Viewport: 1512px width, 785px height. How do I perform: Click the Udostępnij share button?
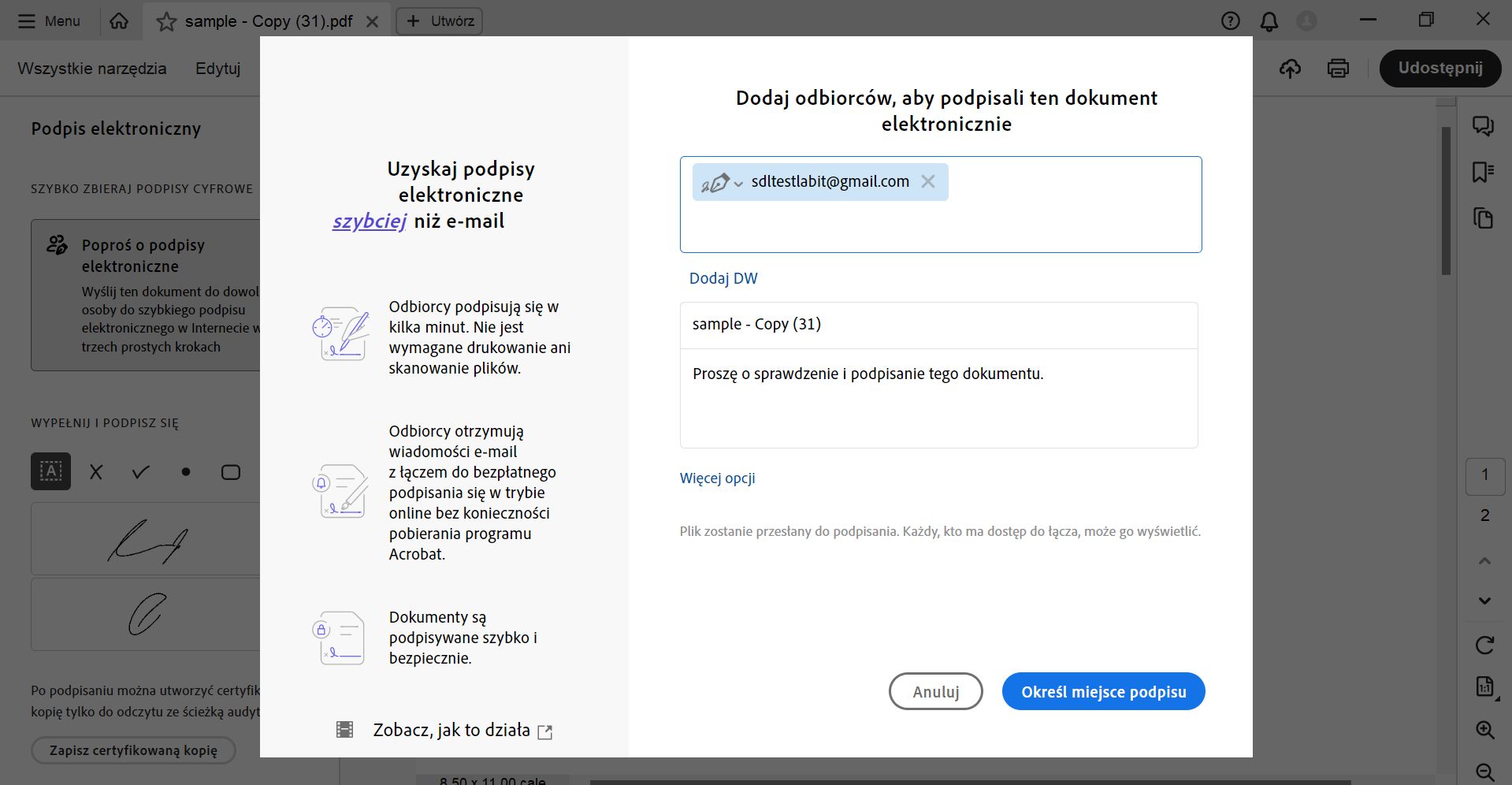[1440, 69]
